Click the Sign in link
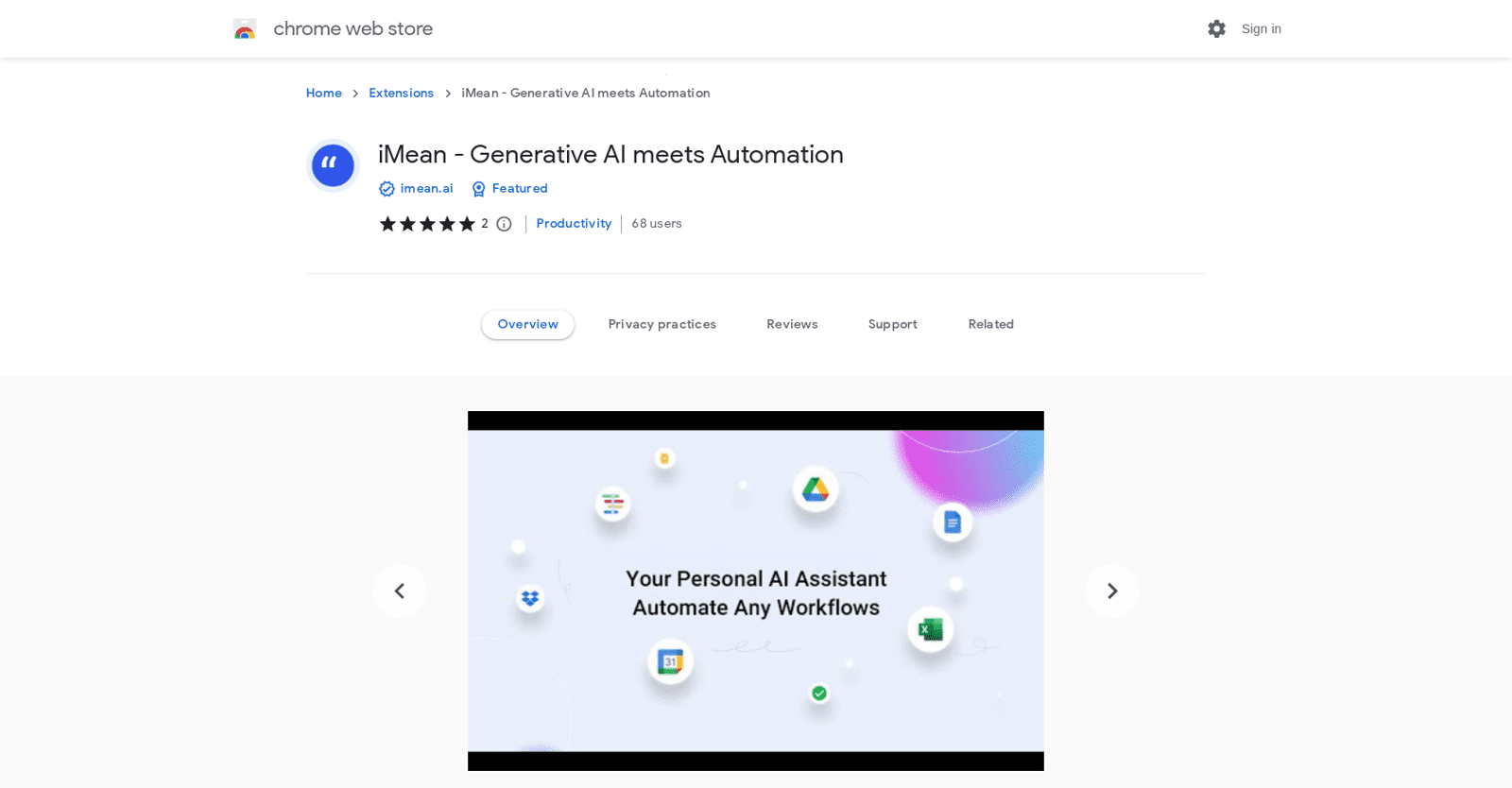This screenshot has width=1512, height=788. (1261, 29)
